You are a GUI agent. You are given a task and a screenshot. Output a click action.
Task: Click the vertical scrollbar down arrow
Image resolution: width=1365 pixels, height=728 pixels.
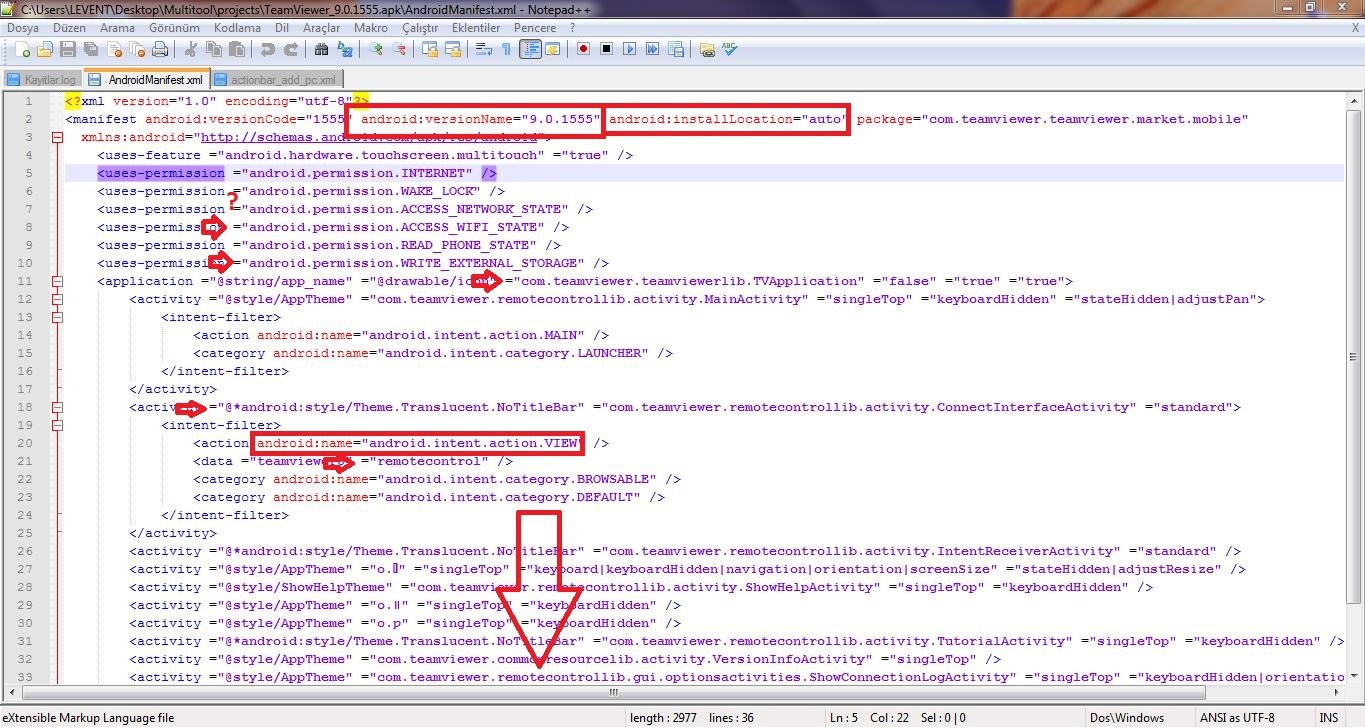pos(1355,677)
